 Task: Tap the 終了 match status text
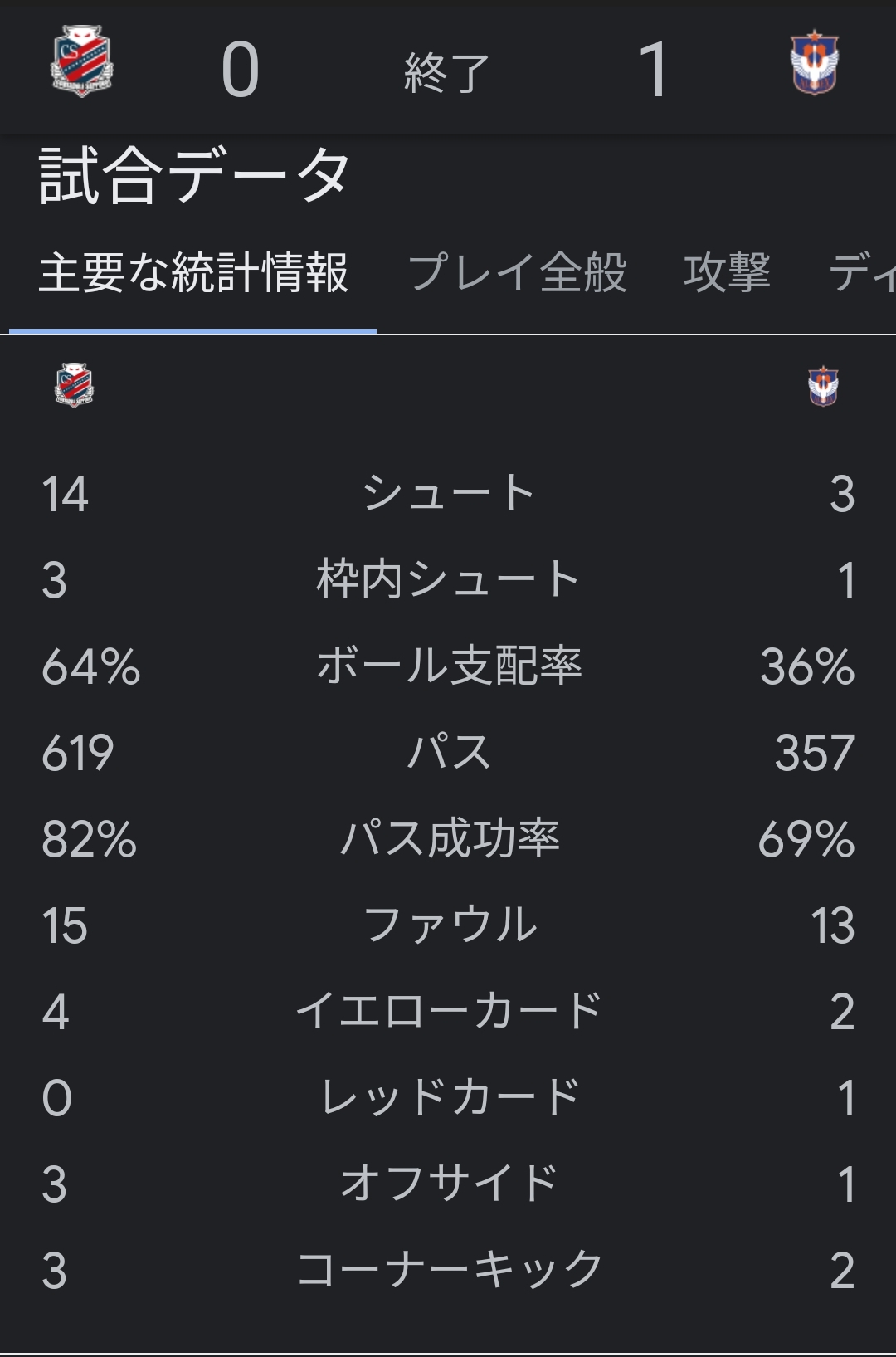[446, 73]
